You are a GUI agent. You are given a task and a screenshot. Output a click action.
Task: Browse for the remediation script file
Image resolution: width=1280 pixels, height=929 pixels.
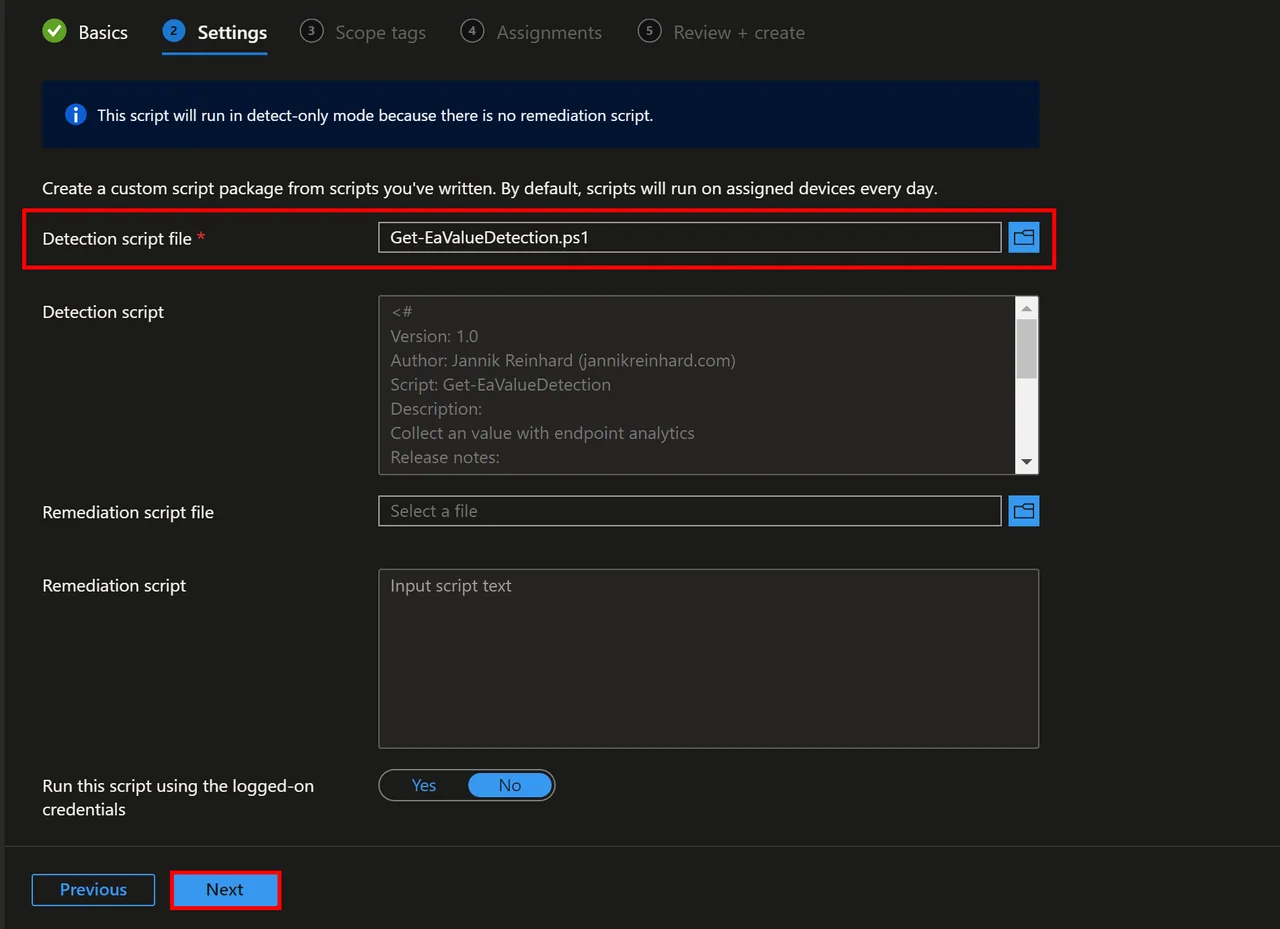(x=1024, y=511)
